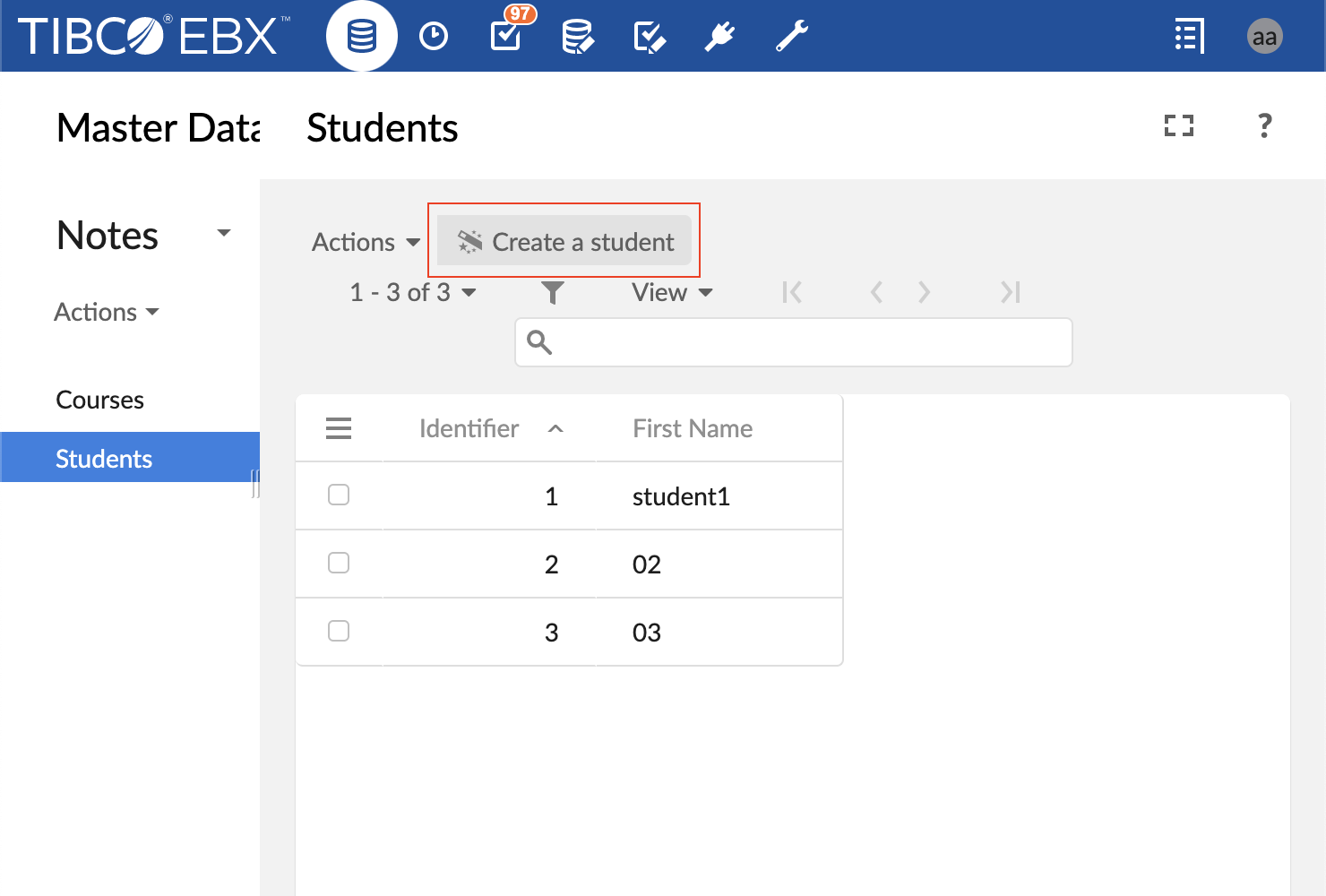Open the inbox with 97 badge

pos(507,35)
